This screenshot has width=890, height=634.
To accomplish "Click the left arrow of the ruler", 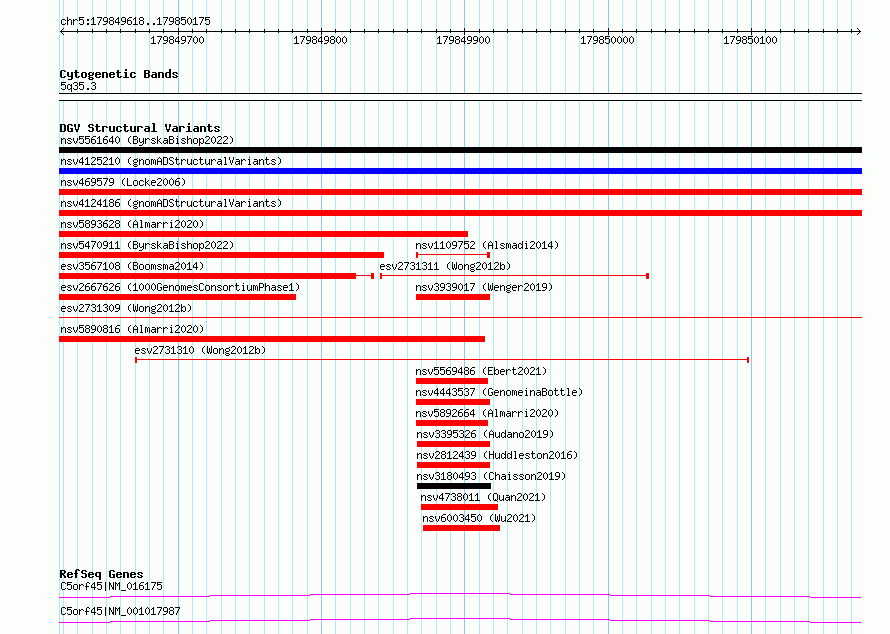I will [62, 31].
